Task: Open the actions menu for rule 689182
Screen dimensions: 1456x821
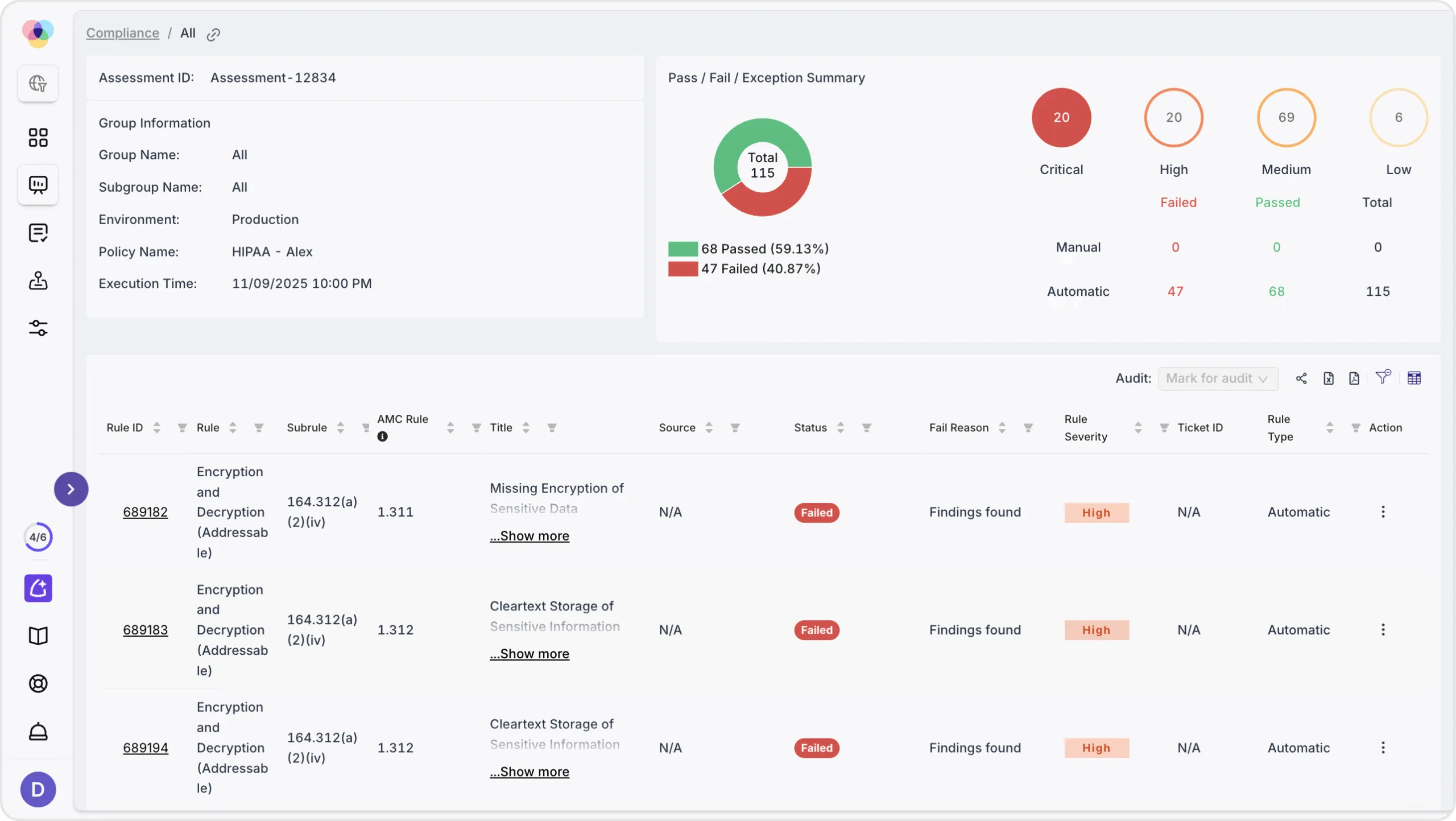Action: click(1383, 511)
